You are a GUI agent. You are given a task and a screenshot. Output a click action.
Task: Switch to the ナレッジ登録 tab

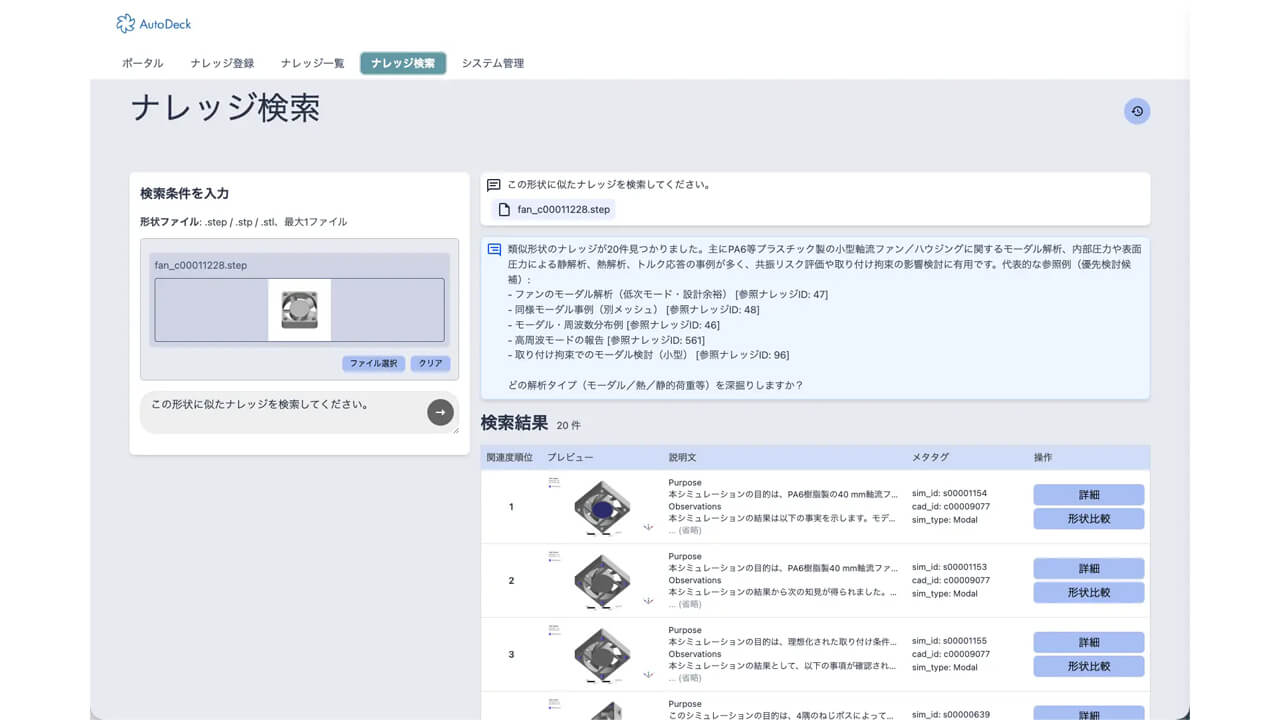222,63
